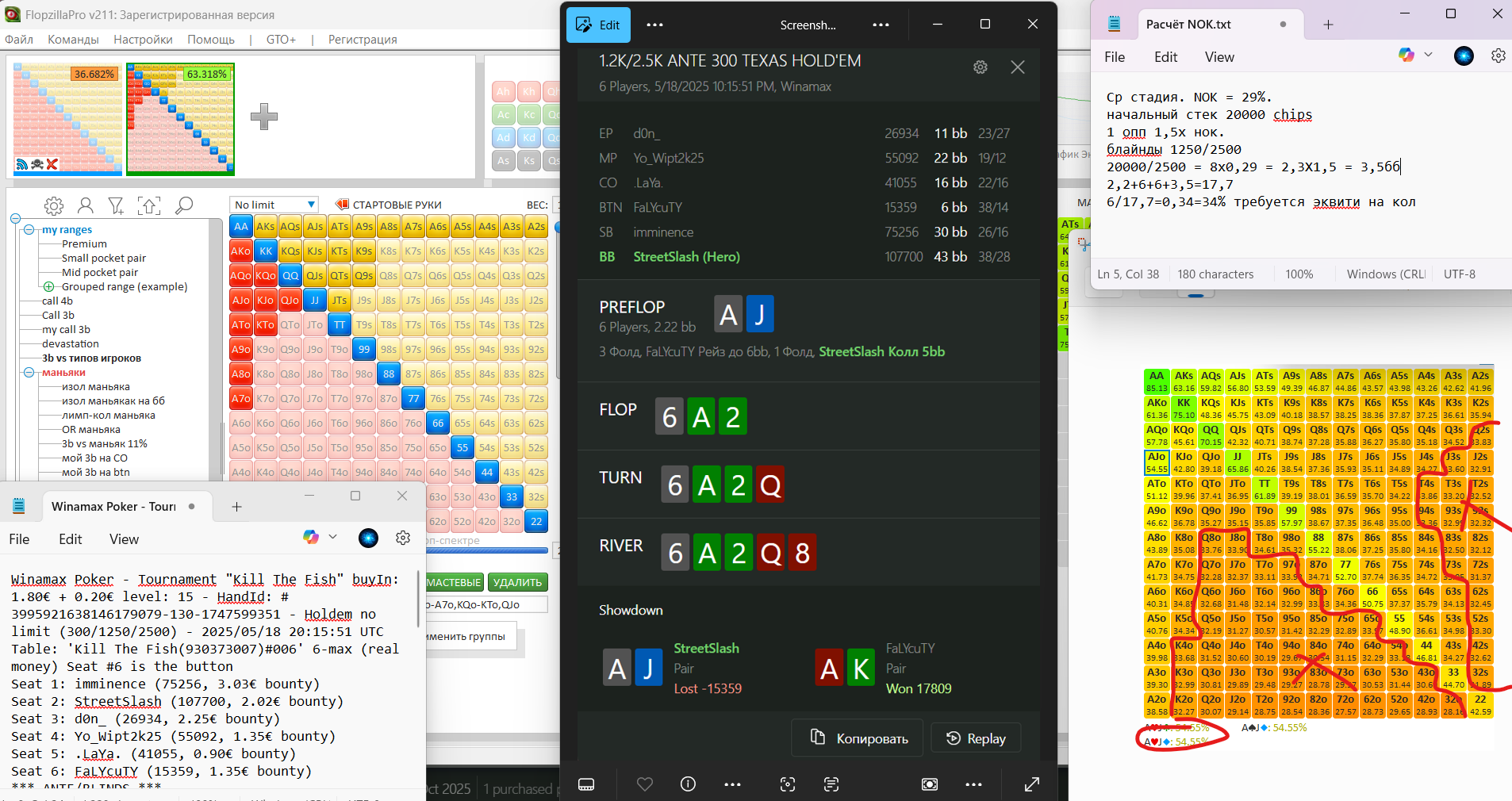The width and height of the screenshot is (1512, 801).
Task: Show image info in Photos viewer
Action: click(688, 784)
